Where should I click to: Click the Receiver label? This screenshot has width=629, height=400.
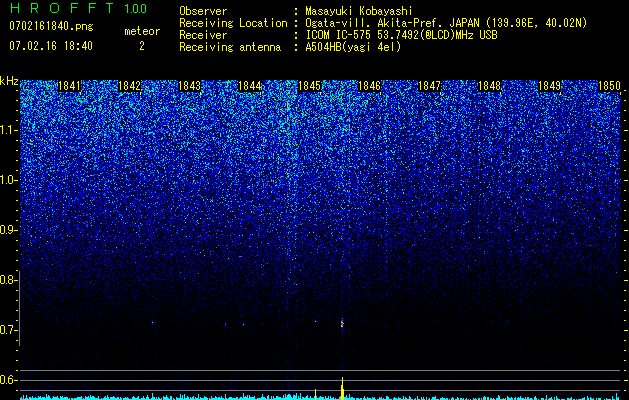[x=203, y=35]
